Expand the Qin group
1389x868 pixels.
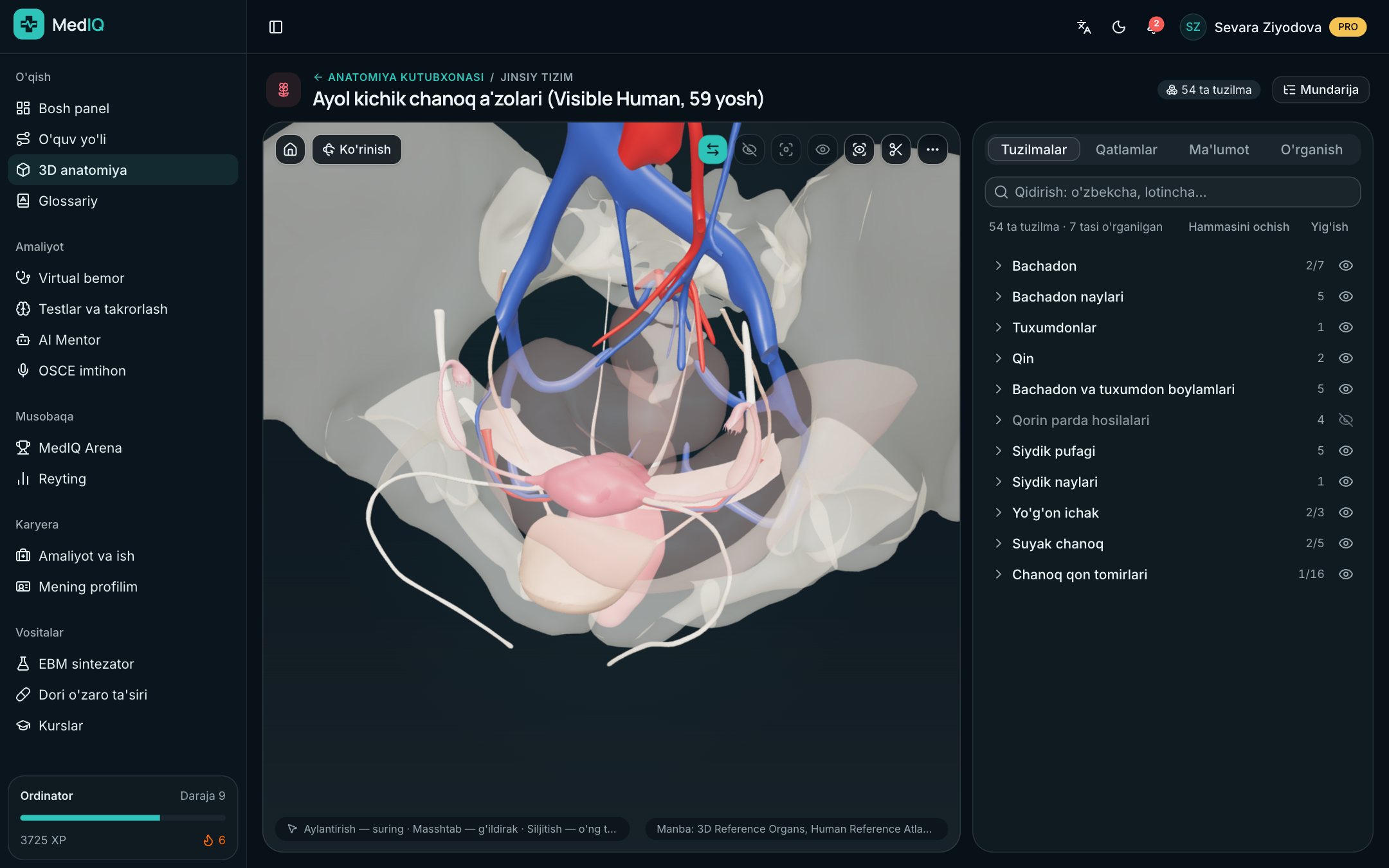(998, 358)
